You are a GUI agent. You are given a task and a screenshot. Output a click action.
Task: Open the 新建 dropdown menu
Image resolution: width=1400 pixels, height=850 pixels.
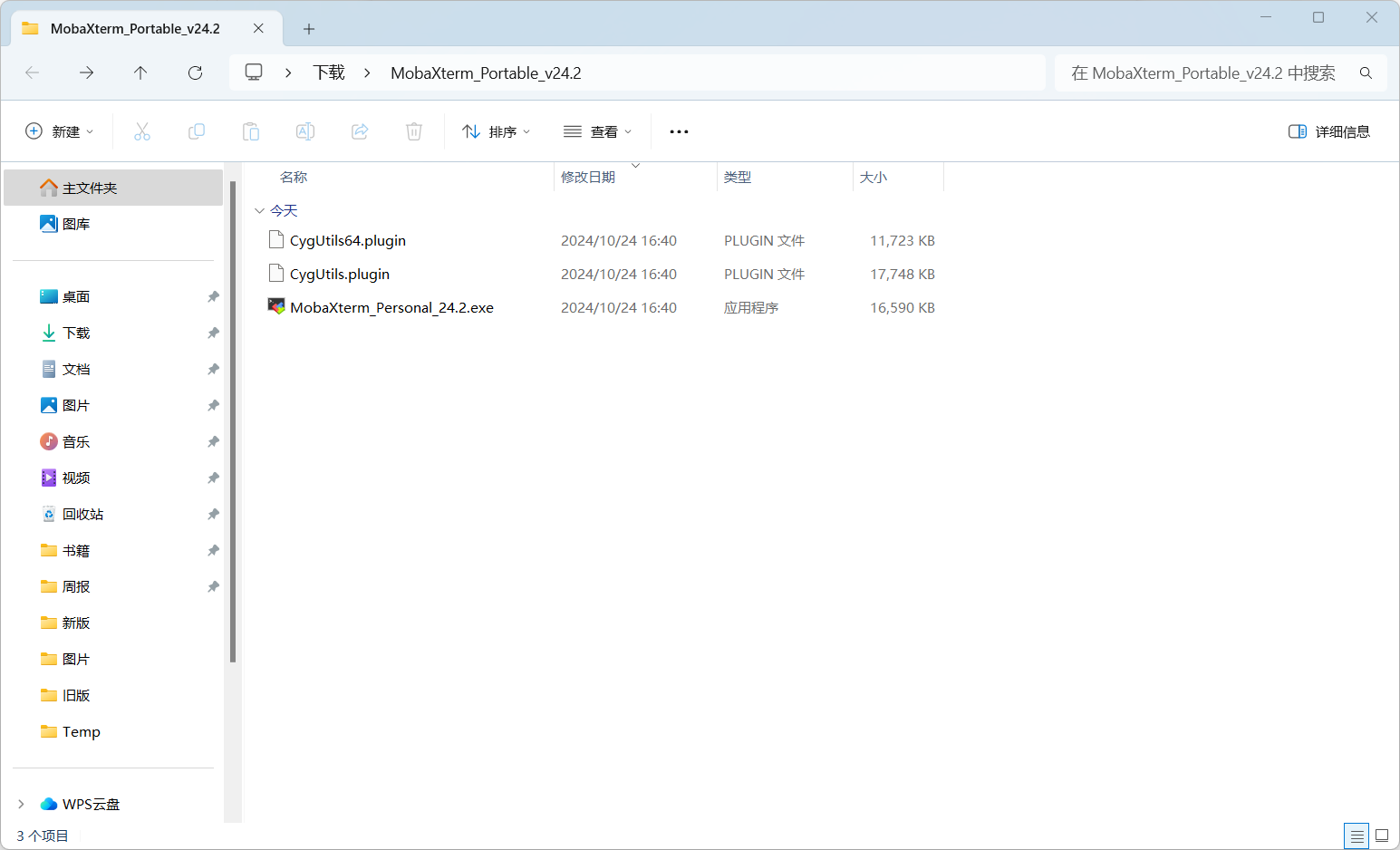pyautogui.click(x=59, y=131)
